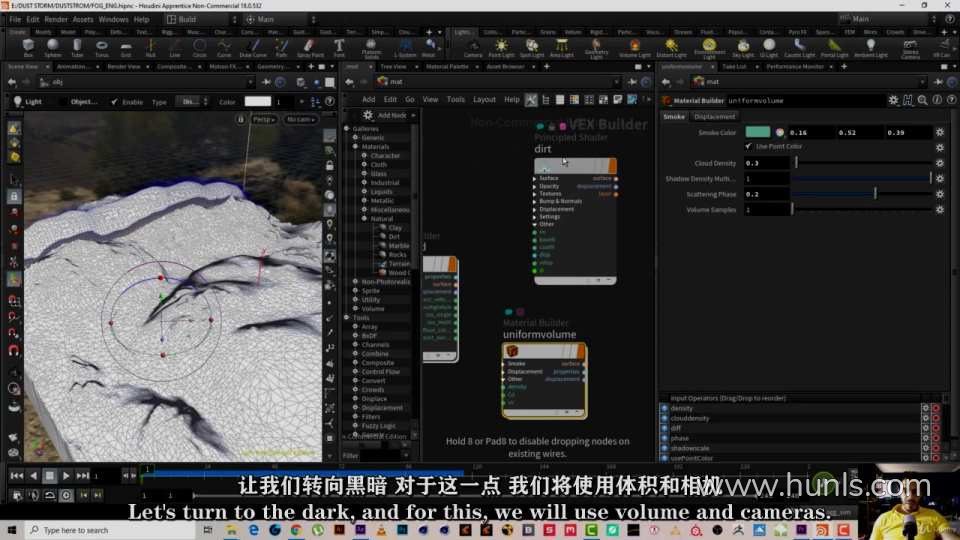The height and width of the screenshot is (540, 960).
Task: Select the Font shelf tool
Action: coord(339,48)
